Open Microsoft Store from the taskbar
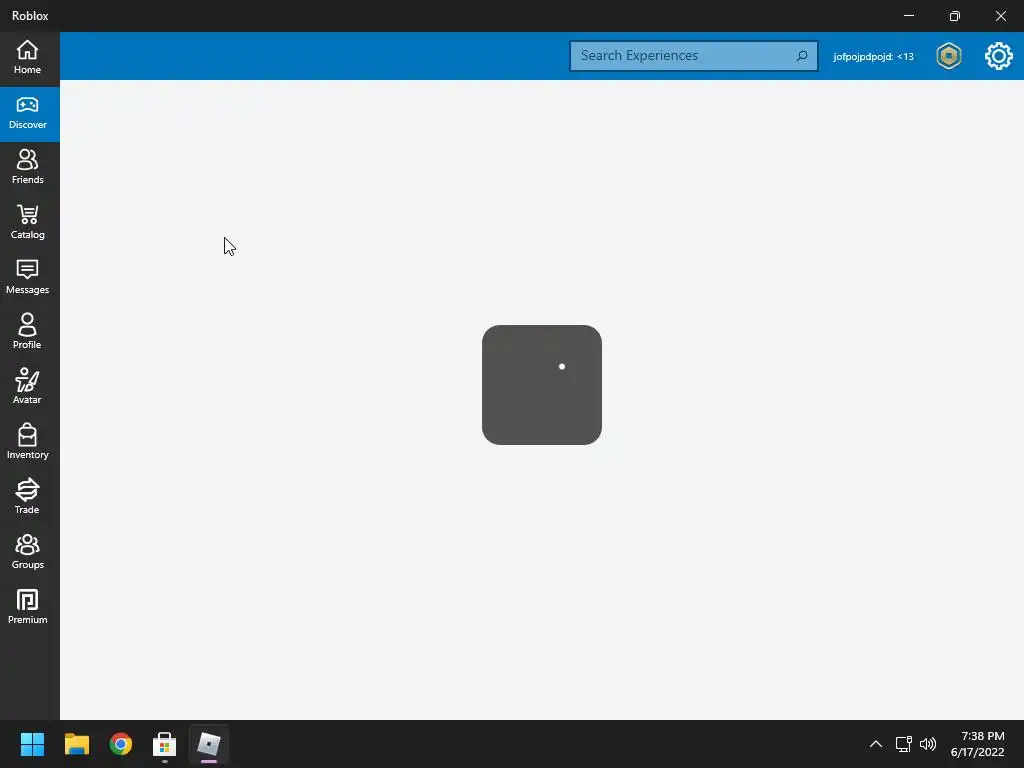 click(x=165, y=744)
